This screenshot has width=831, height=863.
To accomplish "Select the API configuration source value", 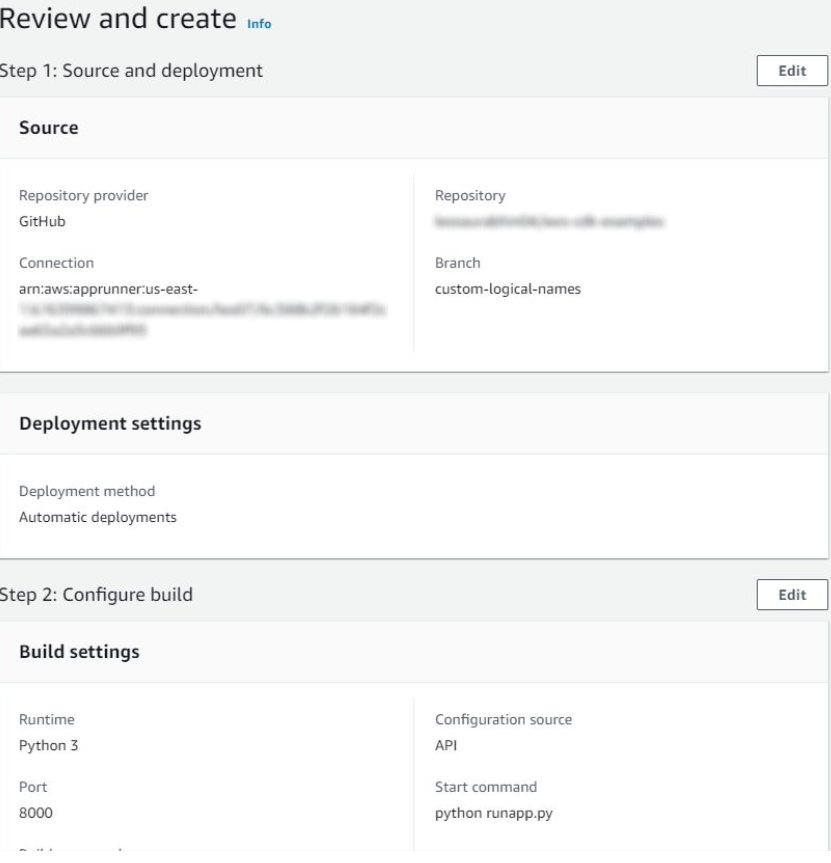I will 446,744.
